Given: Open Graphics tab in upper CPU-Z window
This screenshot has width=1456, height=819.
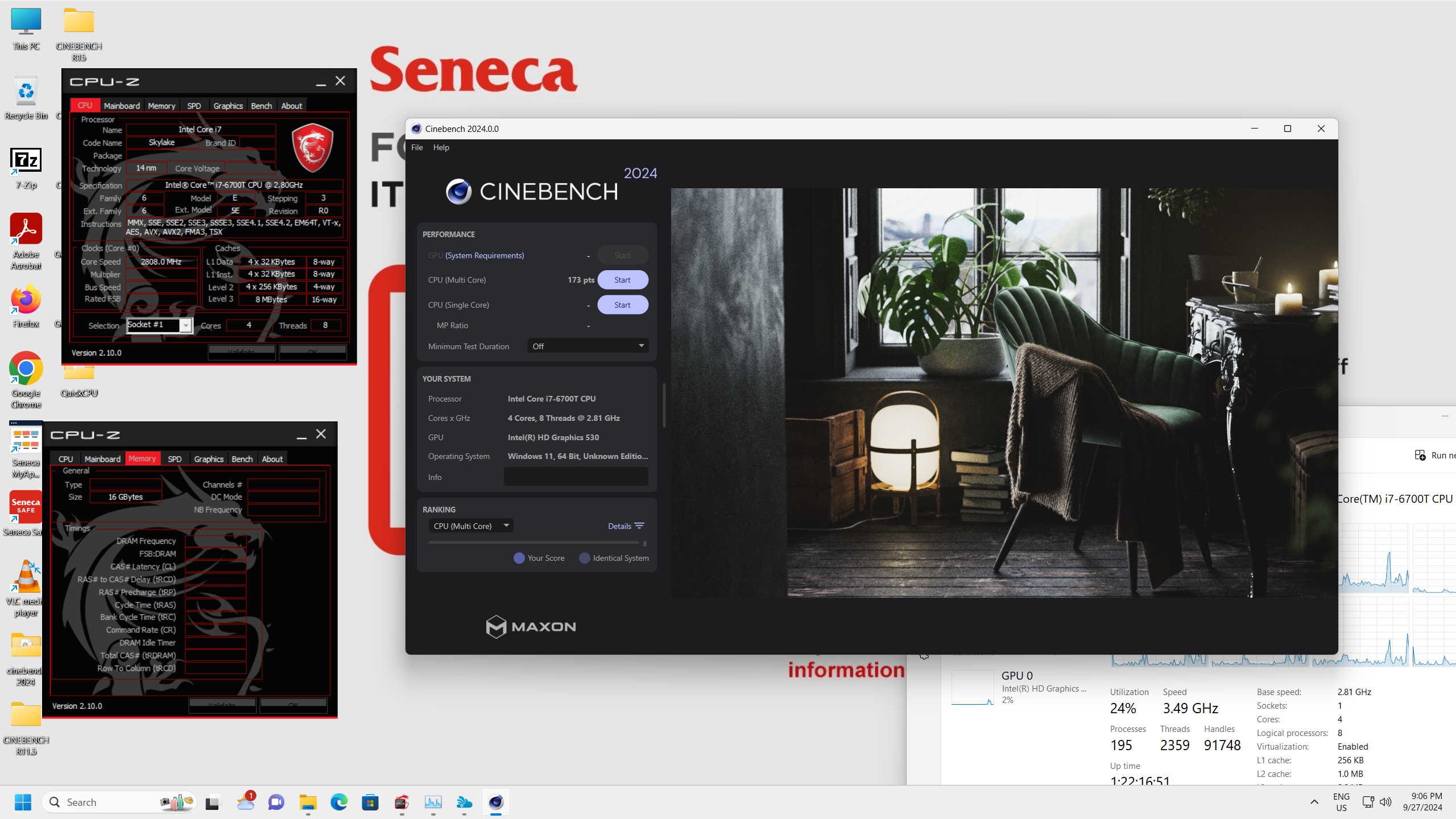Looking at the screenshot, I should pos(228,106).
